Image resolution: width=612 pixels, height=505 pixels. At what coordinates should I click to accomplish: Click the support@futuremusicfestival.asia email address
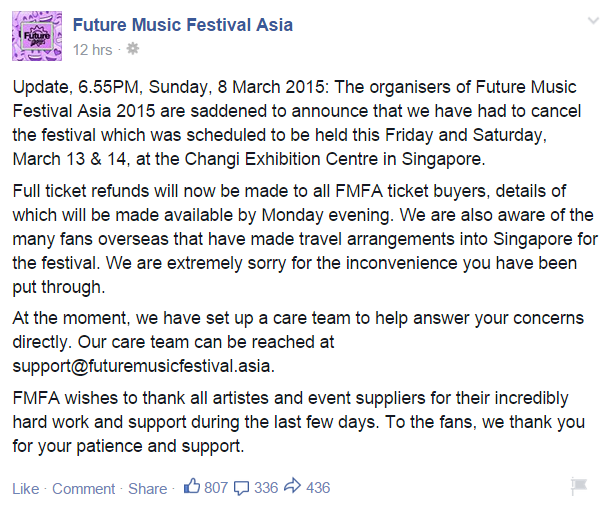coord(143,366)
